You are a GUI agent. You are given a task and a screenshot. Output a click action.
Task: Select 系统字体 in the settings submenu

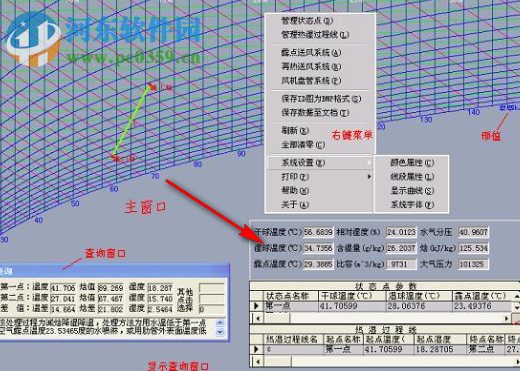click(x=412, y=205)
